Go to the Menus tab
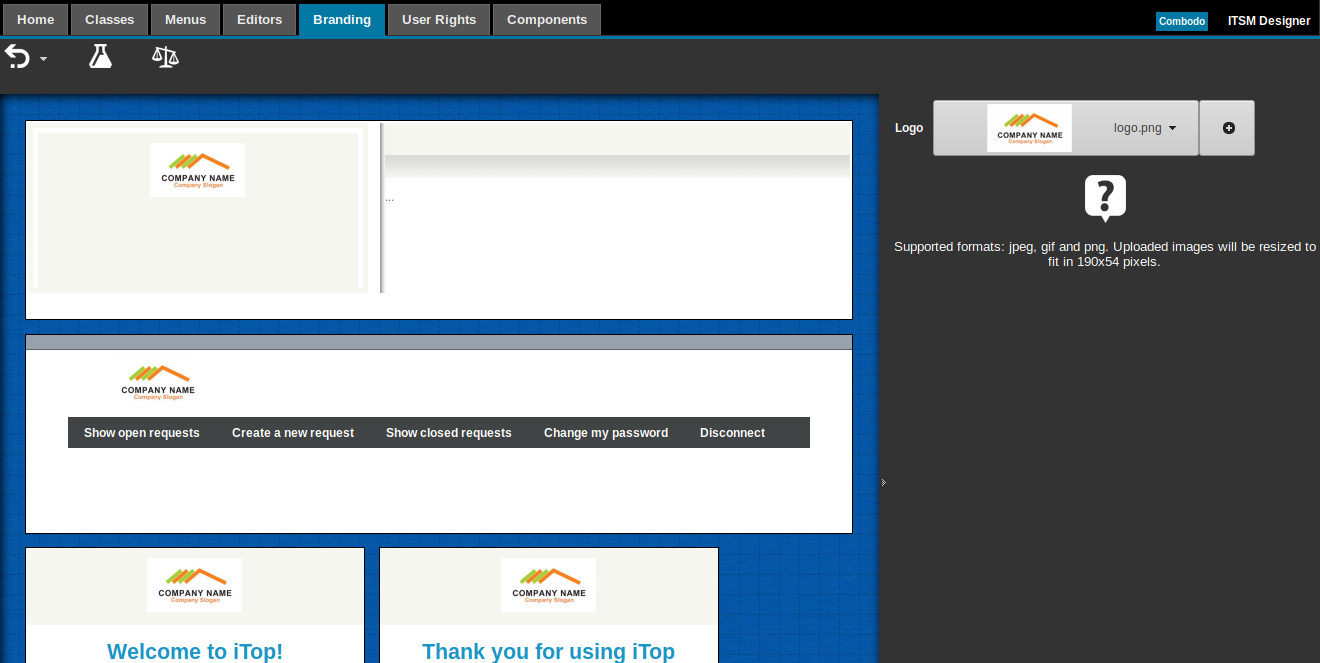 pyautogui.click(x=185, y=20)
